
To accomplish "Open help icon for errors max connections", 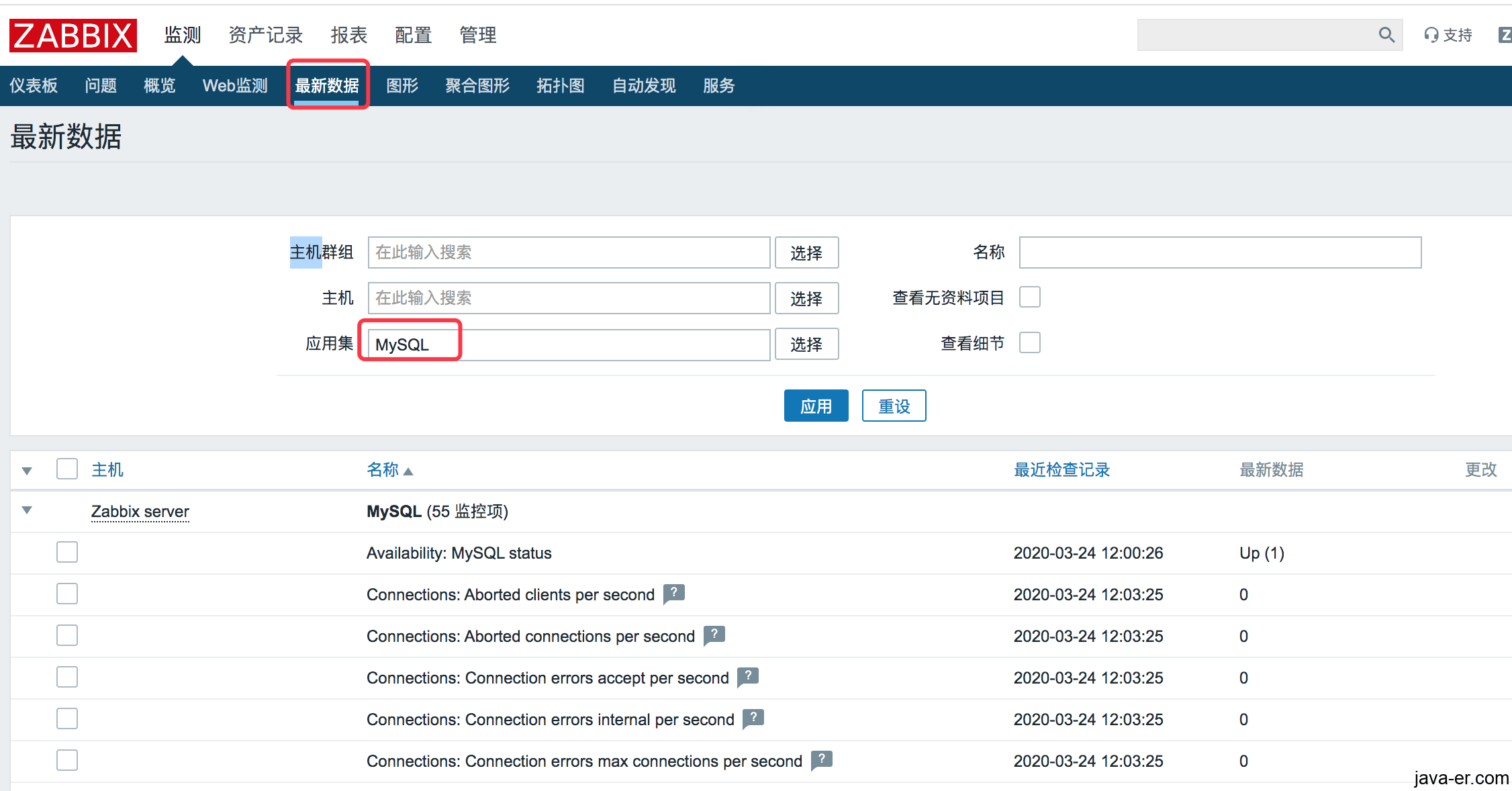I will (x=822, y=759).
